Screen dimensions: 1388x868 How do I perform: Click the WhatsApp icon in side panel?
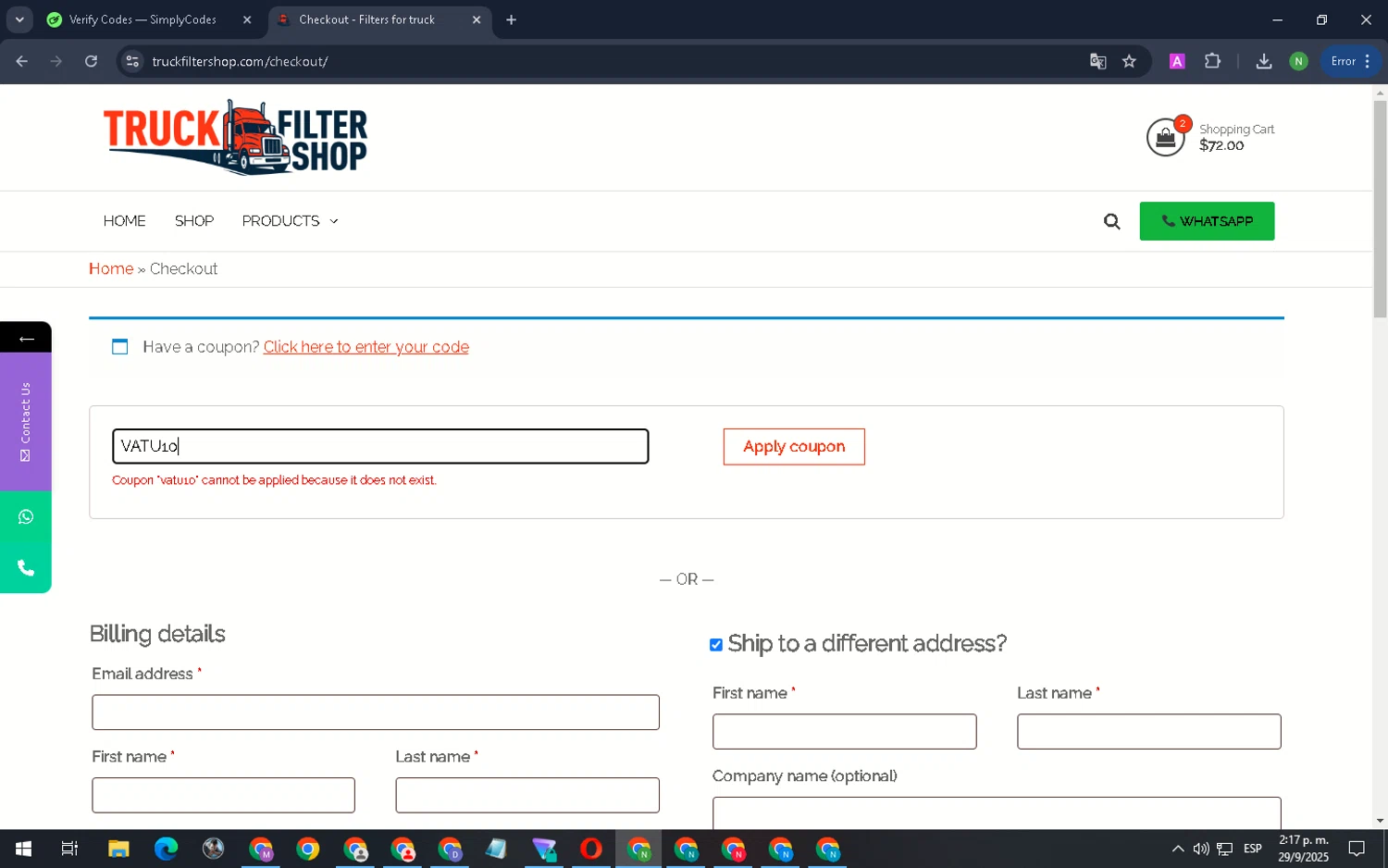(26, 516)
